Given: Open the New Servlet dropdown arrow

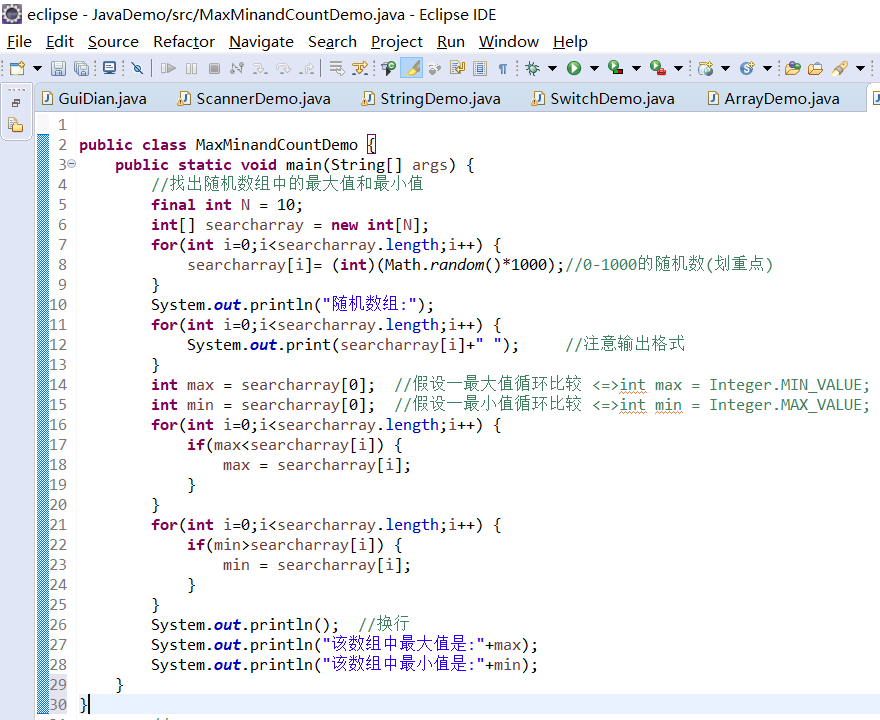Looking at the screenshot, I should [x=767, y=68].
